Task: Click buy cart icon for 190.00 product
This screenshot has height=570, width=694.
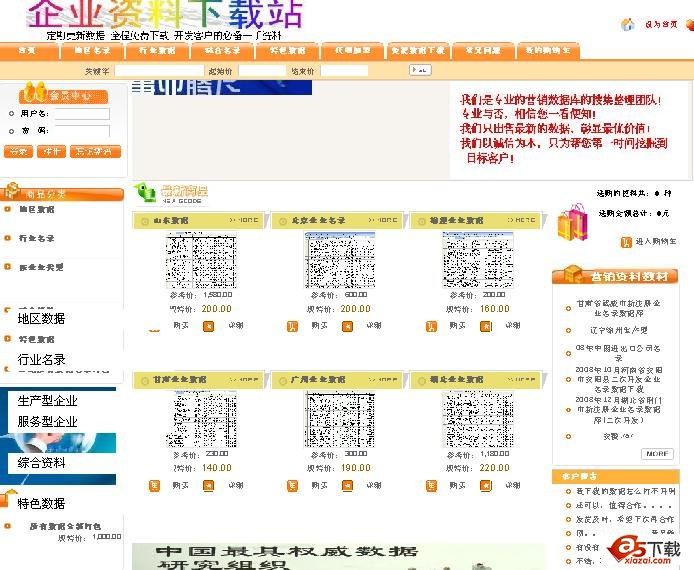Action: [293, 486]
